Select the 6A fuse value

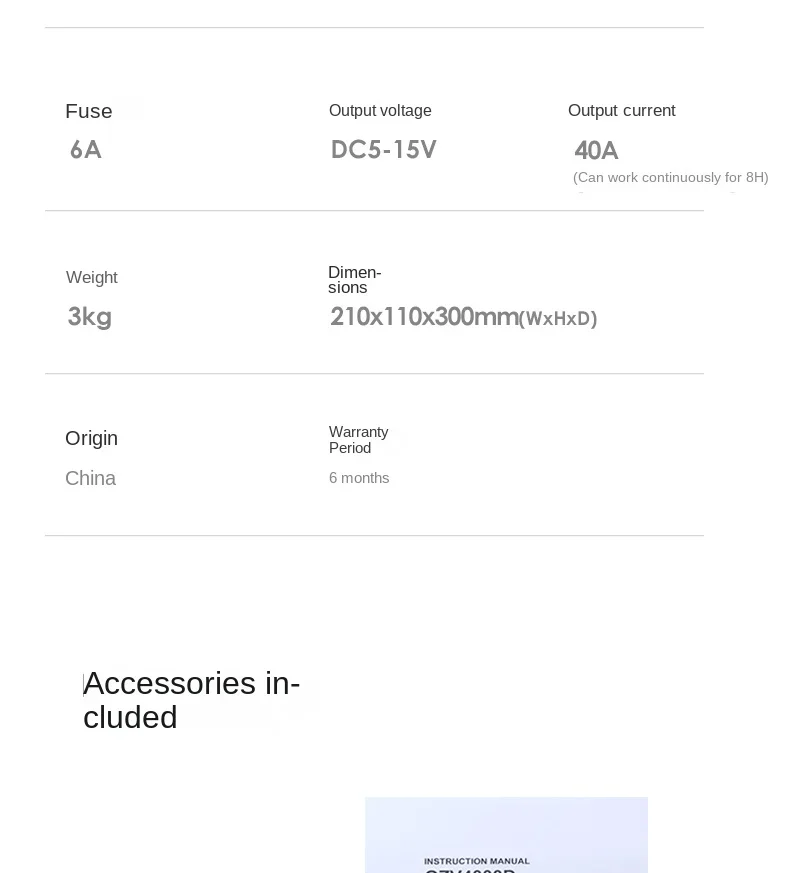(86, 150)
